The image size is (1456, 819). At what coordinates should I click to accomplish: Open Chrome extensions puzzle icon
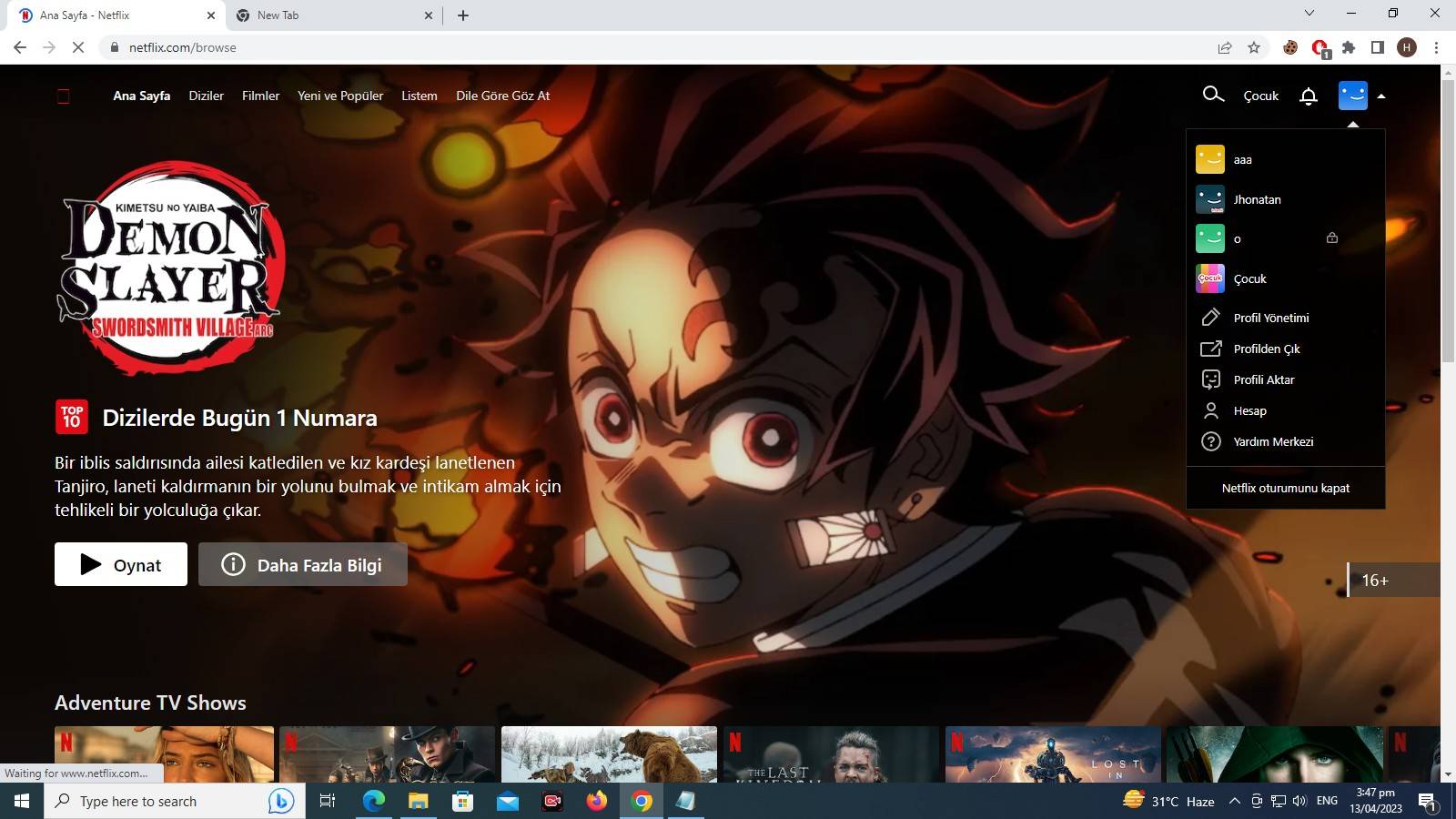[x=1349, y=47]
